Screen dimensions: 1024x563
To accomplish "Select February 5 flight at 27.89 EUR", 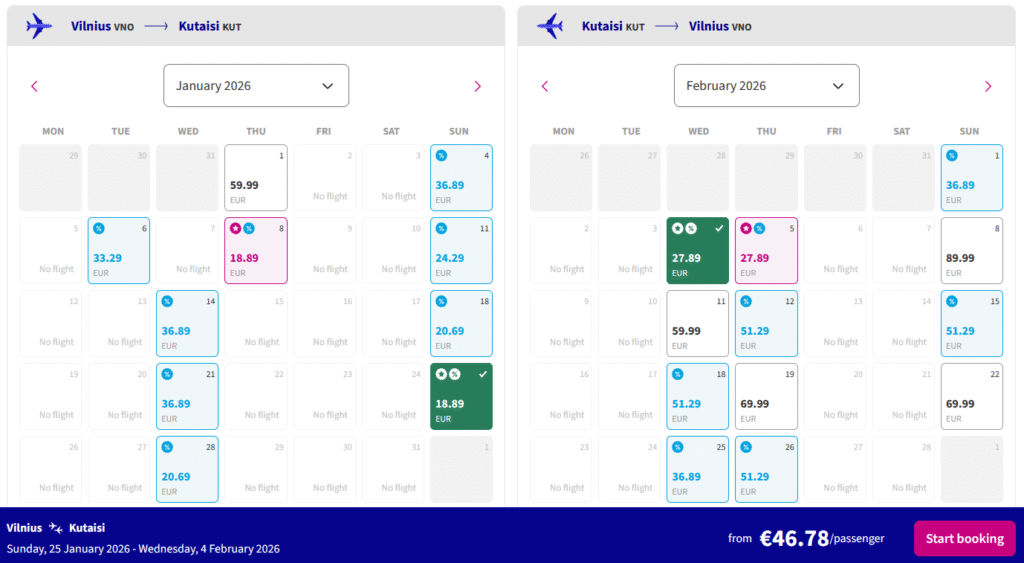I will 766,250.
